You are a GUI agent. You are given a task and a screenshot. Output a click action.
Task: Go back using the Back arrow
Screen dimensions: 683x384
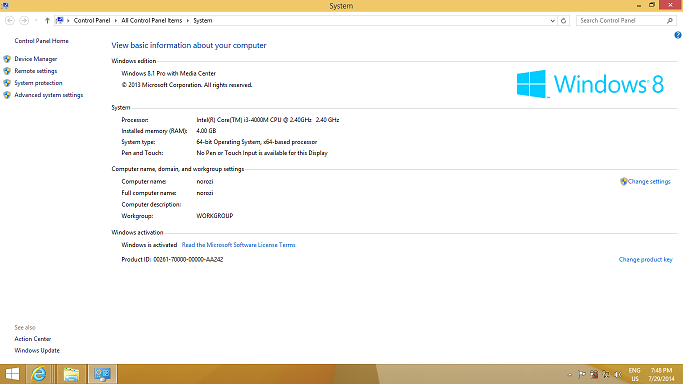(10, 20)
